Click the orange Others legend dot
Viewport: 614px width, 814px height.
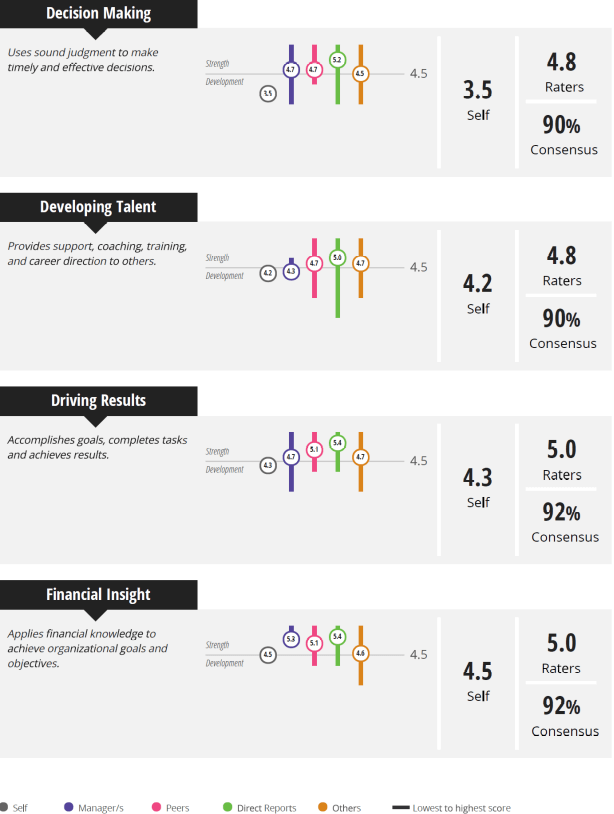tap(323, 807)
